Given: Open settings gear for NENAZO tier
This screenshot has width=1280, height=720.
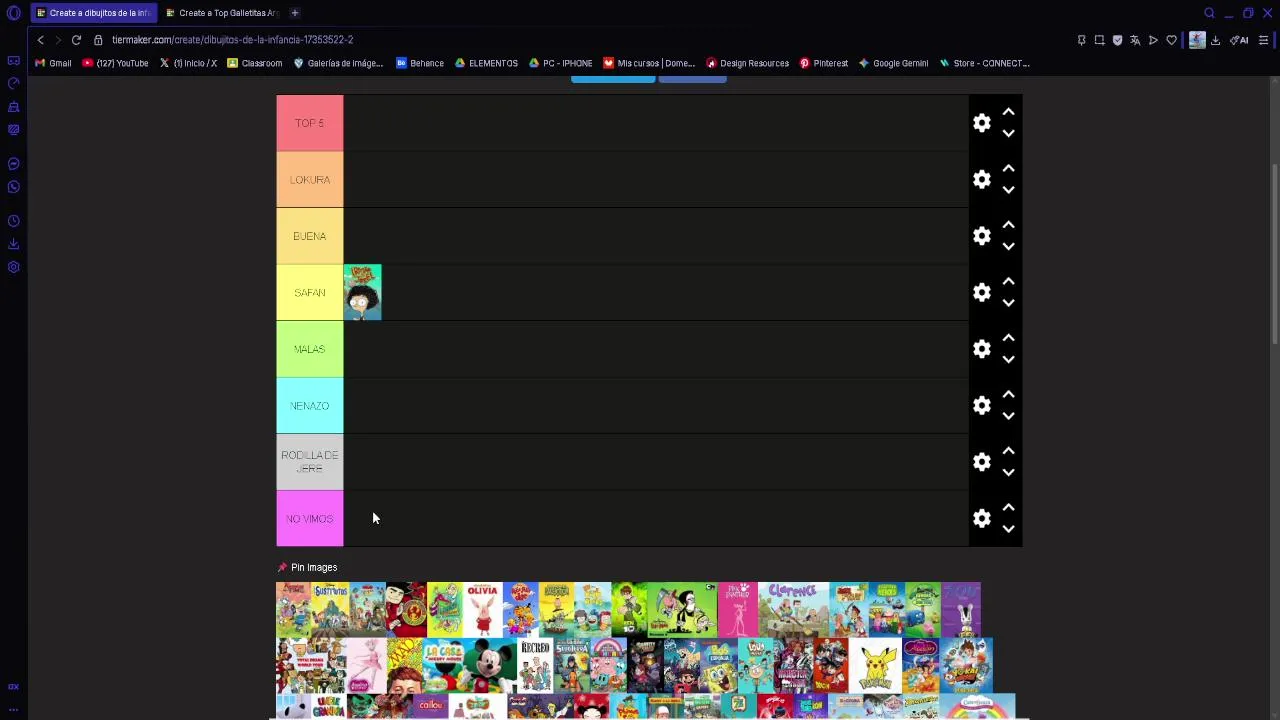Looking at the screenshot, I should pos(982,405).
